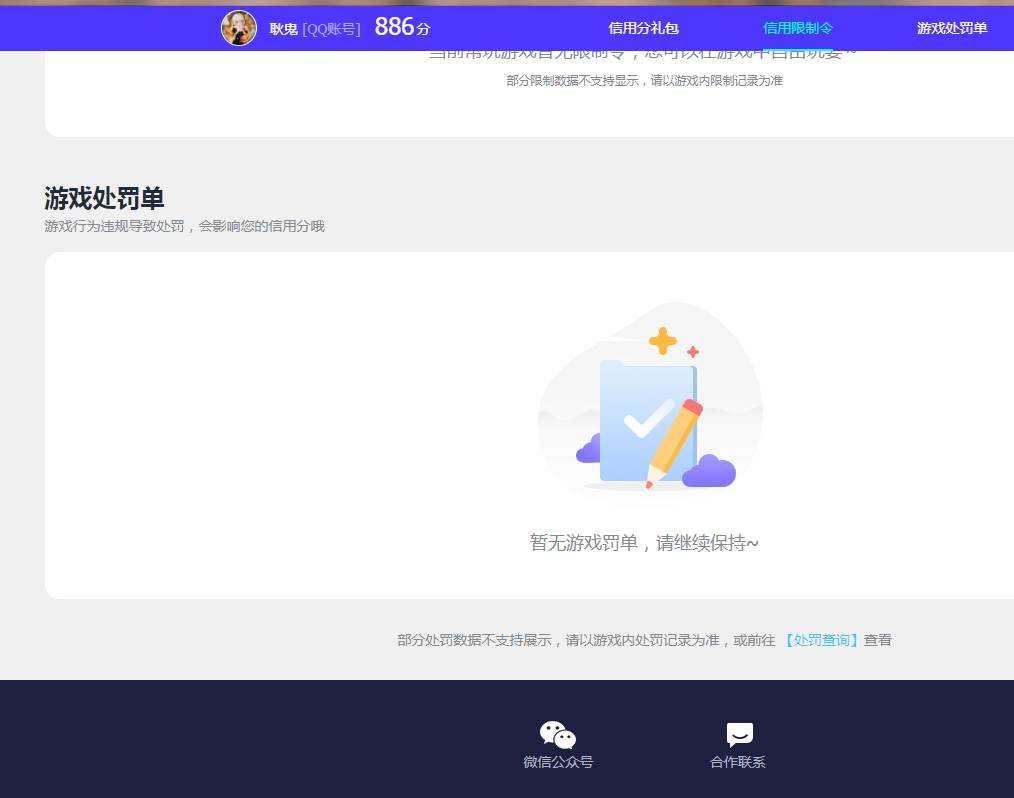Click the 886分 credit score

point(402,27)
